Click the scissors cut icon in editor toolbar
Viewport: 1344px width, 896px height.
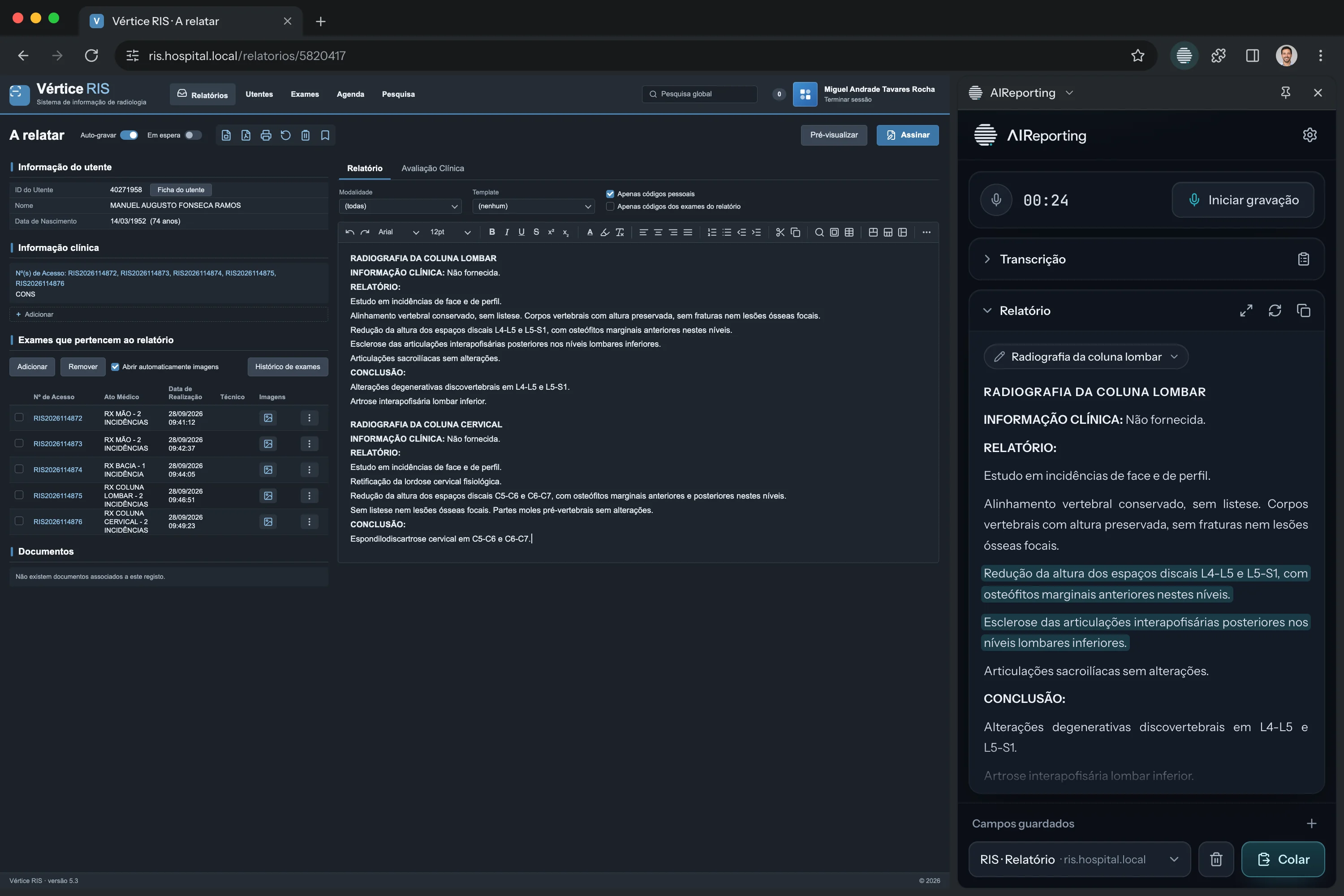click(780, 232)
